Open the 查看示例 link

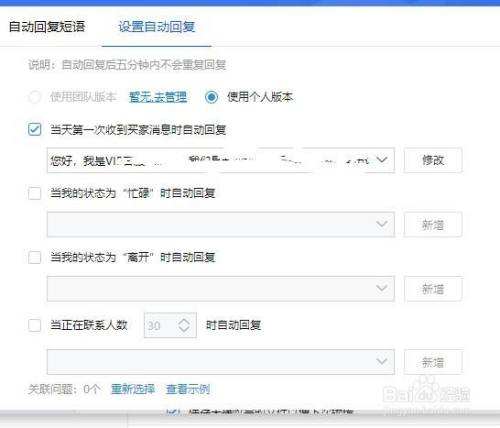coord(188,389)
